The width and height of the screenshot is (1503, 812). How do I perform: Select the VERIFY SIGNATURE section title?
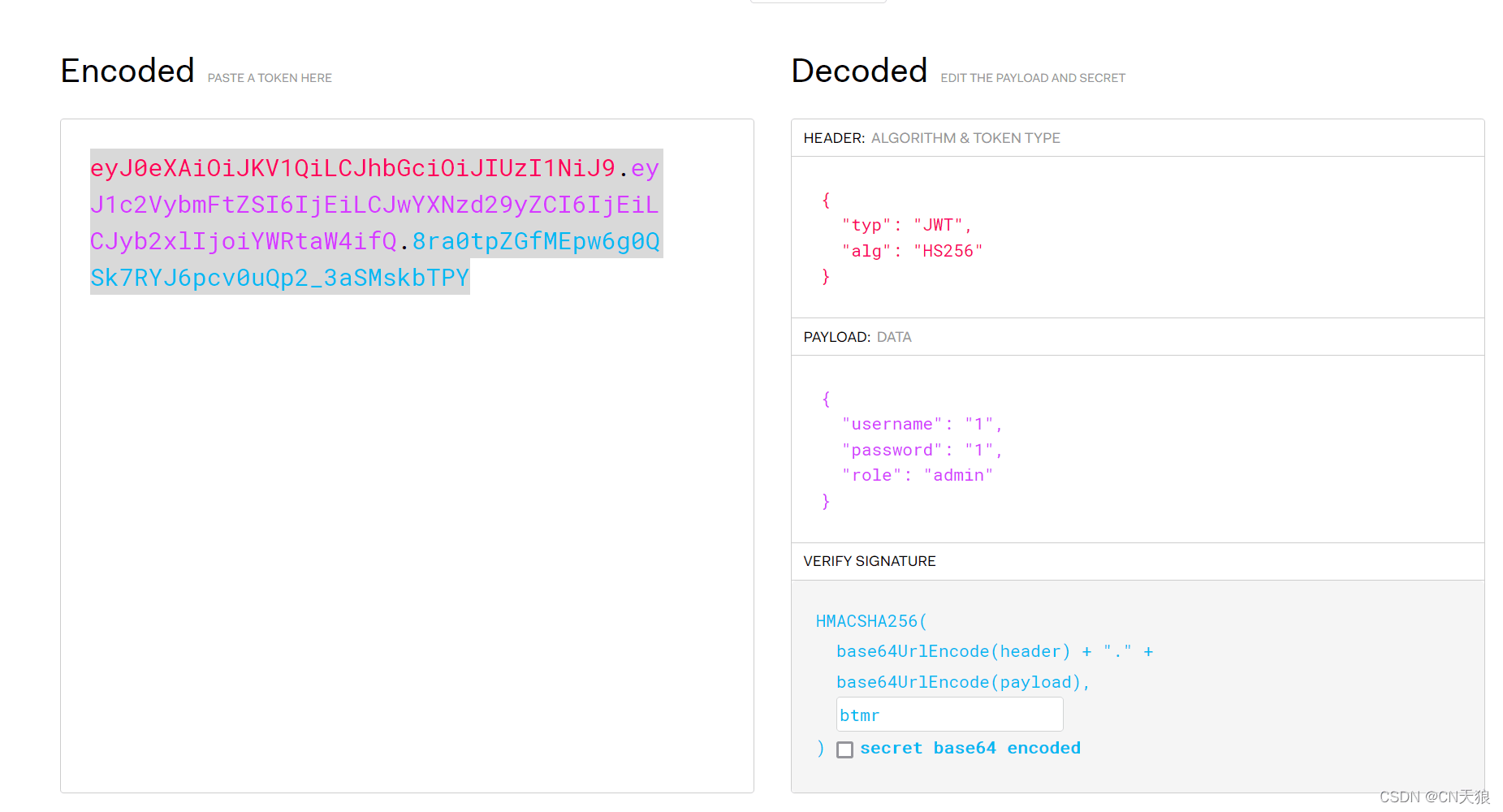click(x=869, y=561)
